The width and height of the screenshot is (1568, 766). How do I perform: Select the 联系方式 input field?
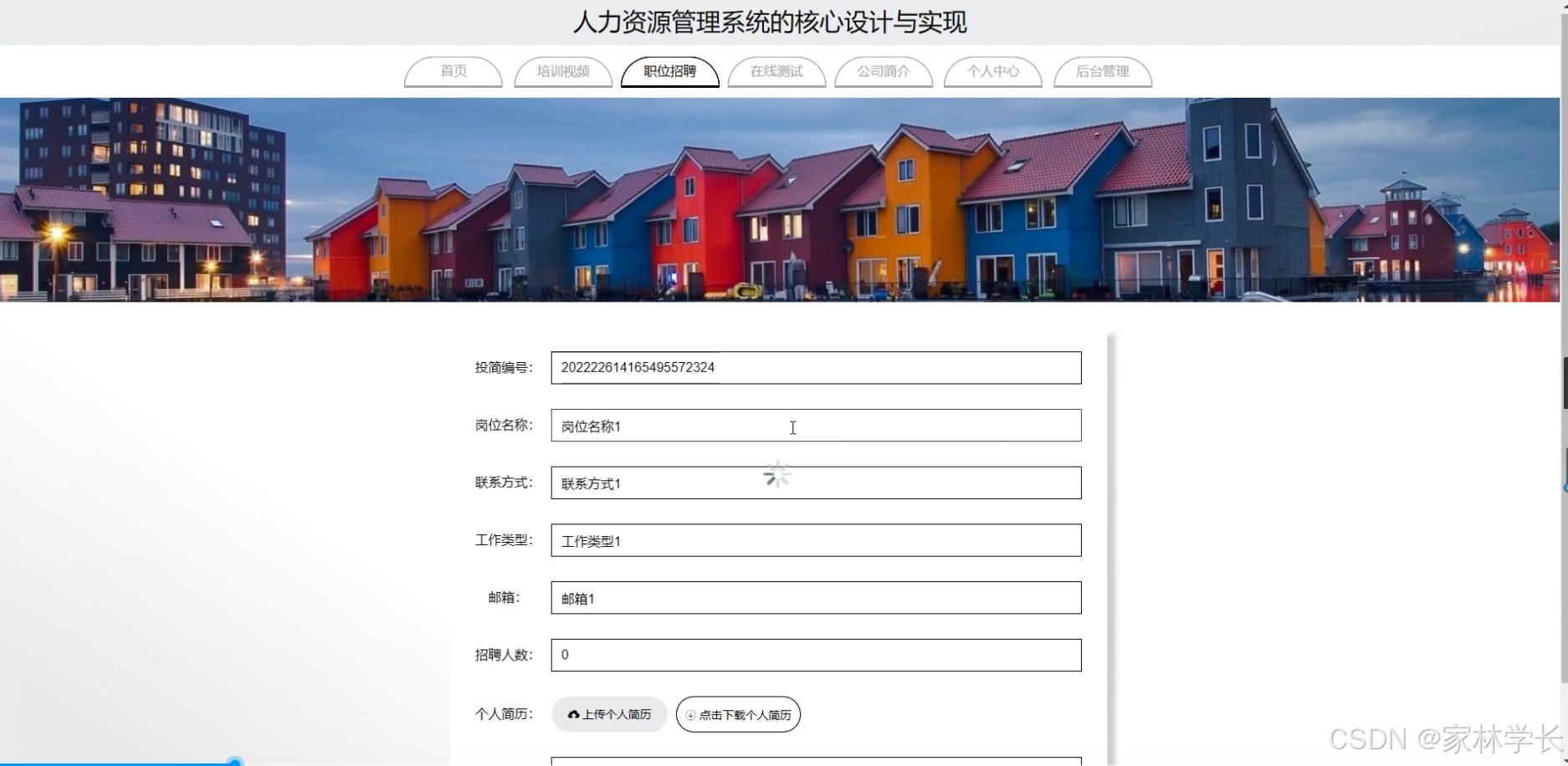(x=816, y=483)
